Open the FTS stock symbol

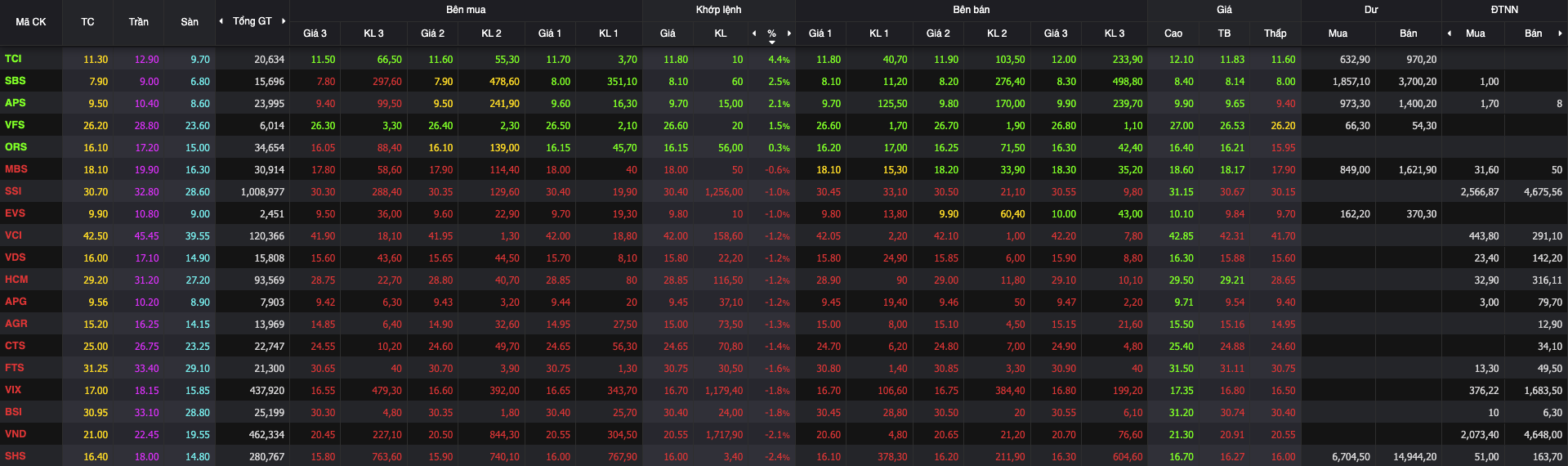(x=14, y=368)
